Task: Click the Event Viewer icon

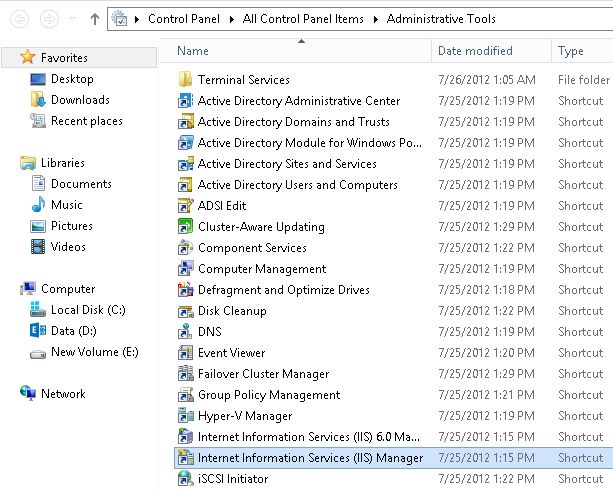Action: [185, 353]
